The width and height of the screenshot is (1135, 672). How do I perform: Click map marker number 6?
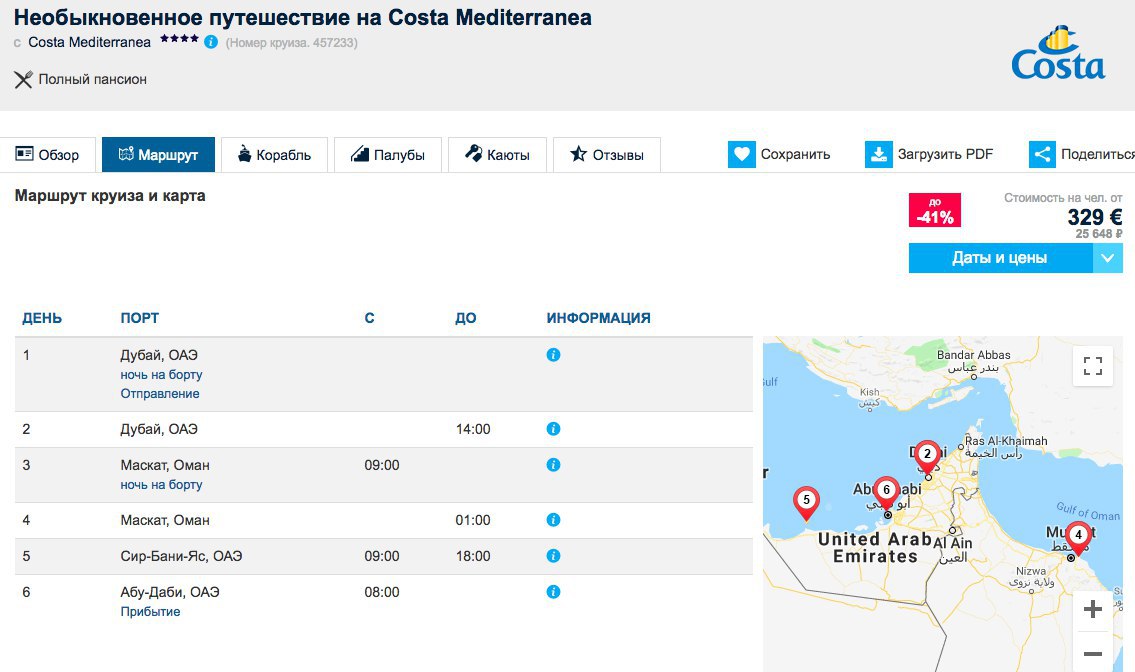pos(886,491)
